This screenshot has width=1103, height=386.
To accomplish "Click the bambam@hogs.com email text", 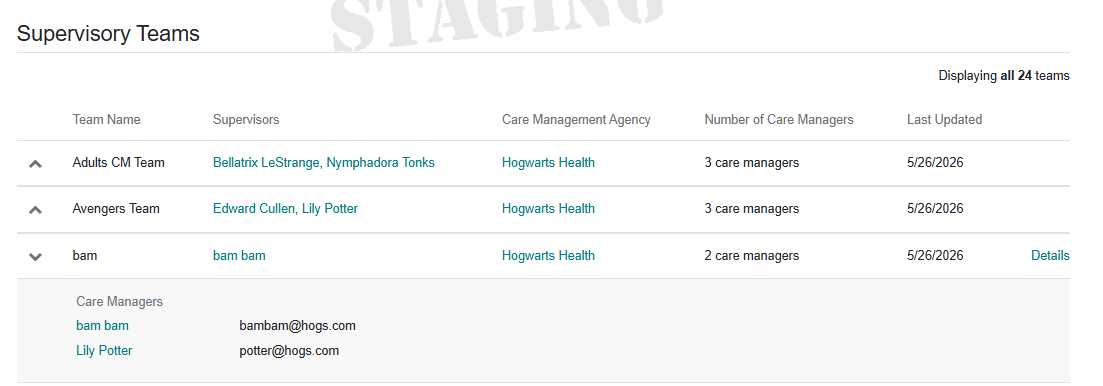I will pyautogui.click(x=298, y=326).
